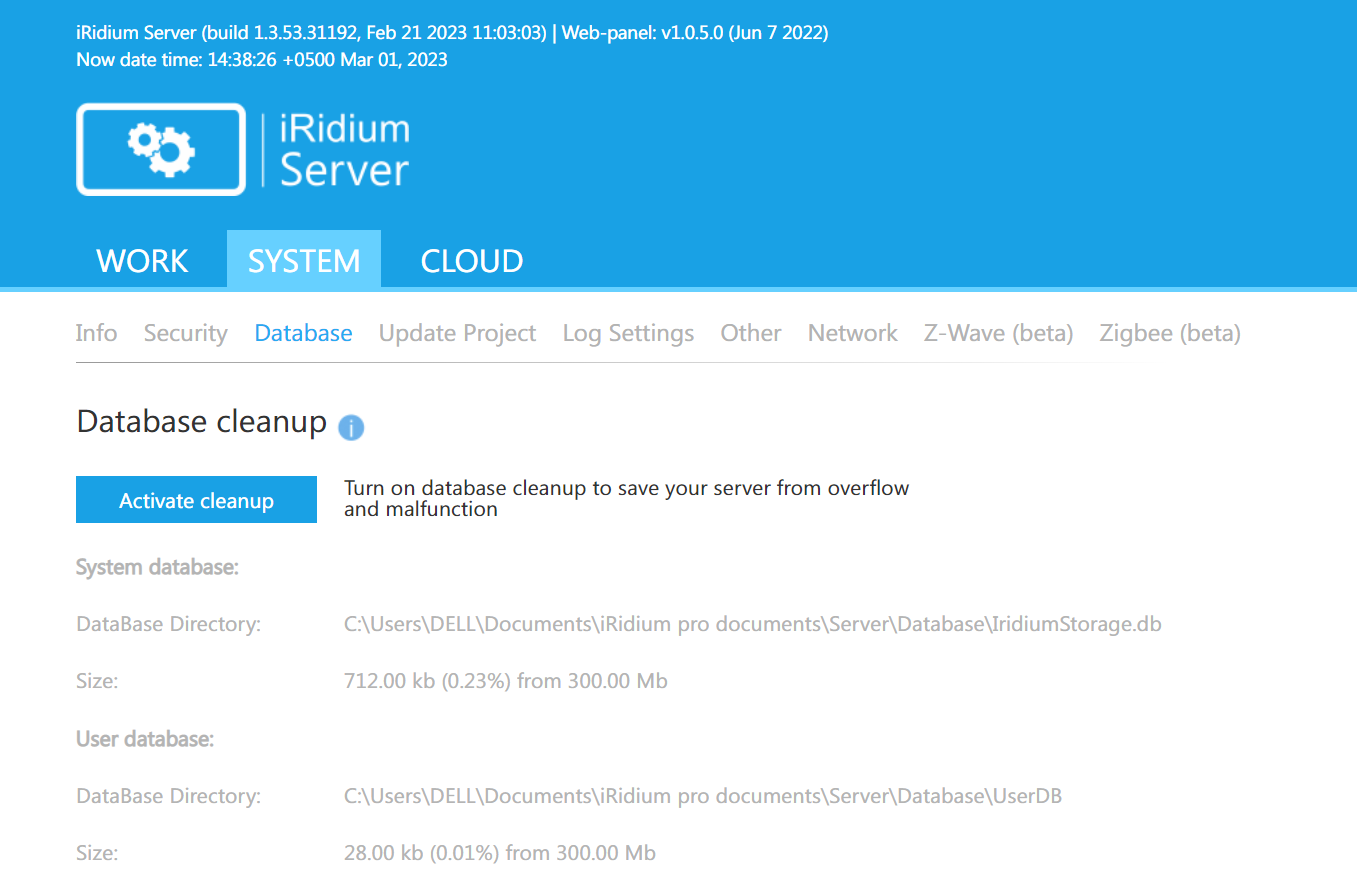
Task: Open the Z-Wave (beta) tab
Action: (x=998, y=333)
